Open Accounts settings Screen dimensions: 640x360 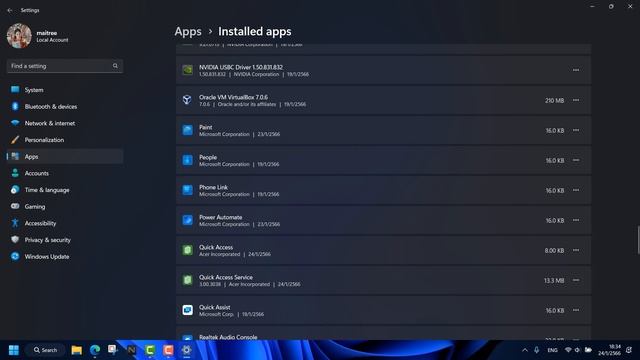[x=65, y=173]
